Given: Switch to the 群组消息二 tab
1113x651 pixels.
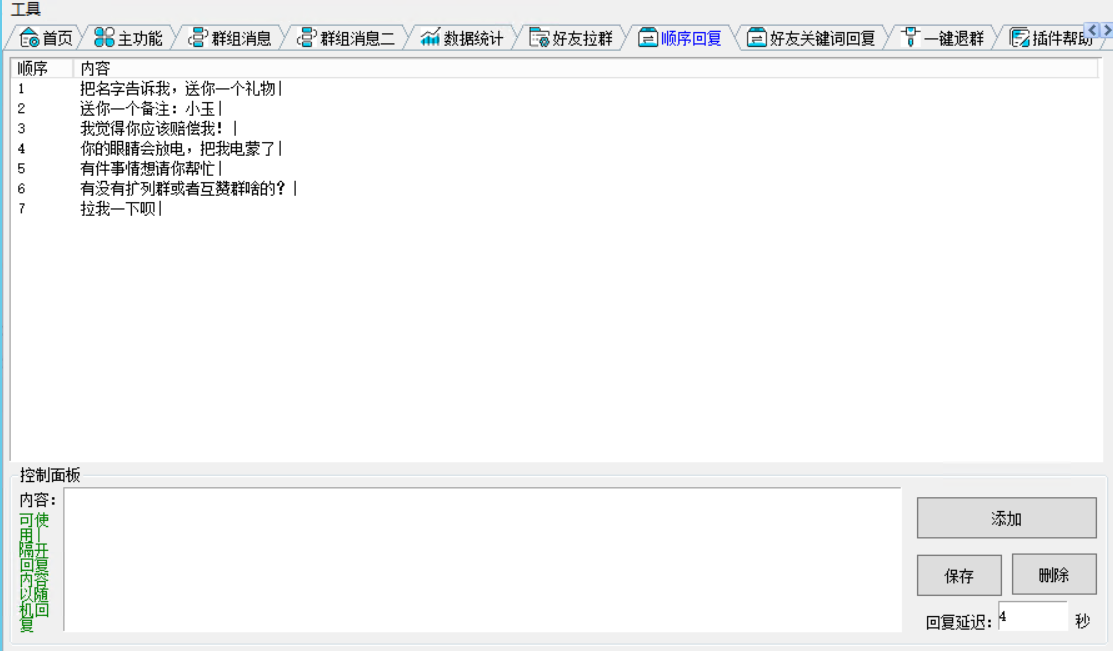Looking at the screenshot, I should [346, 39].
